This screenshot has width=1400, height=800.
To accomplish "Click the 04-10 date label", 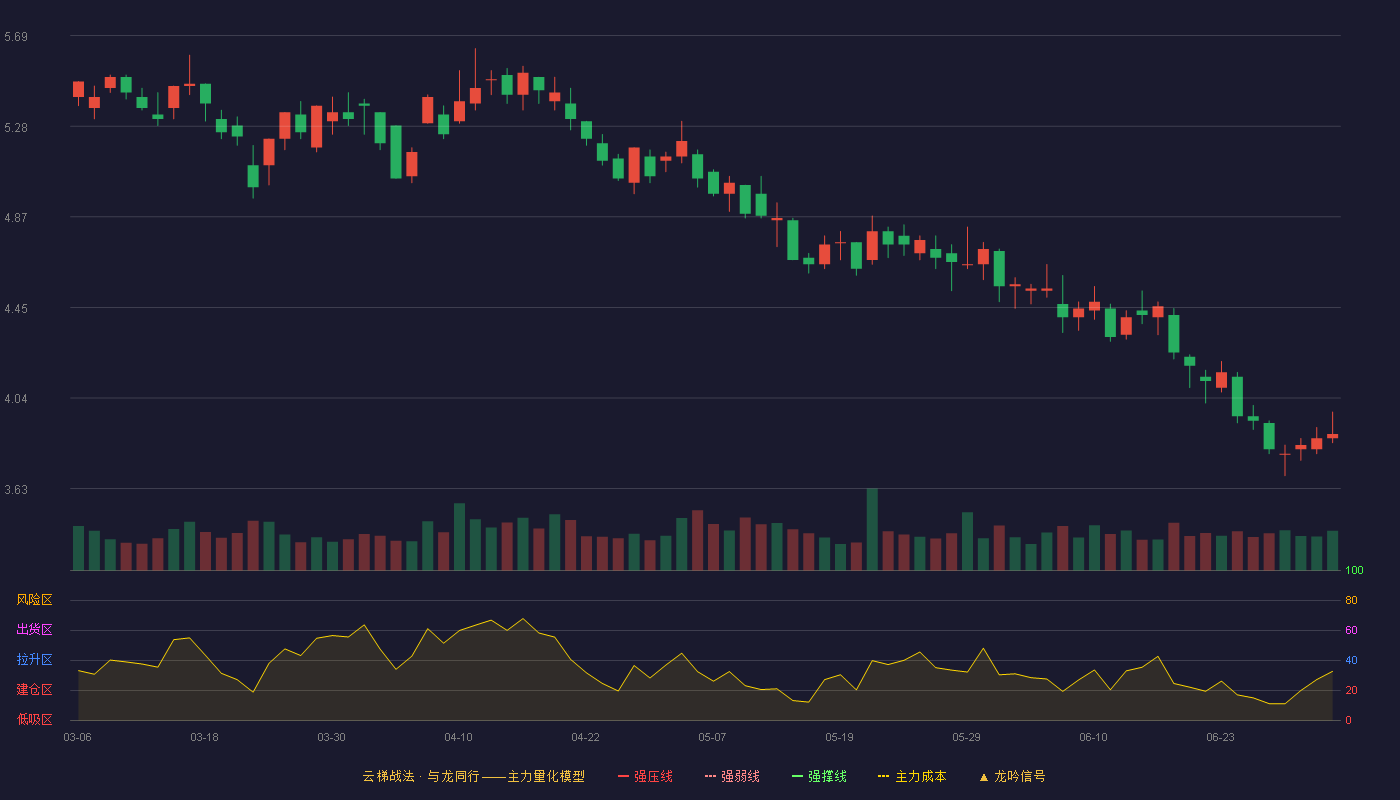I will [459, 737].
